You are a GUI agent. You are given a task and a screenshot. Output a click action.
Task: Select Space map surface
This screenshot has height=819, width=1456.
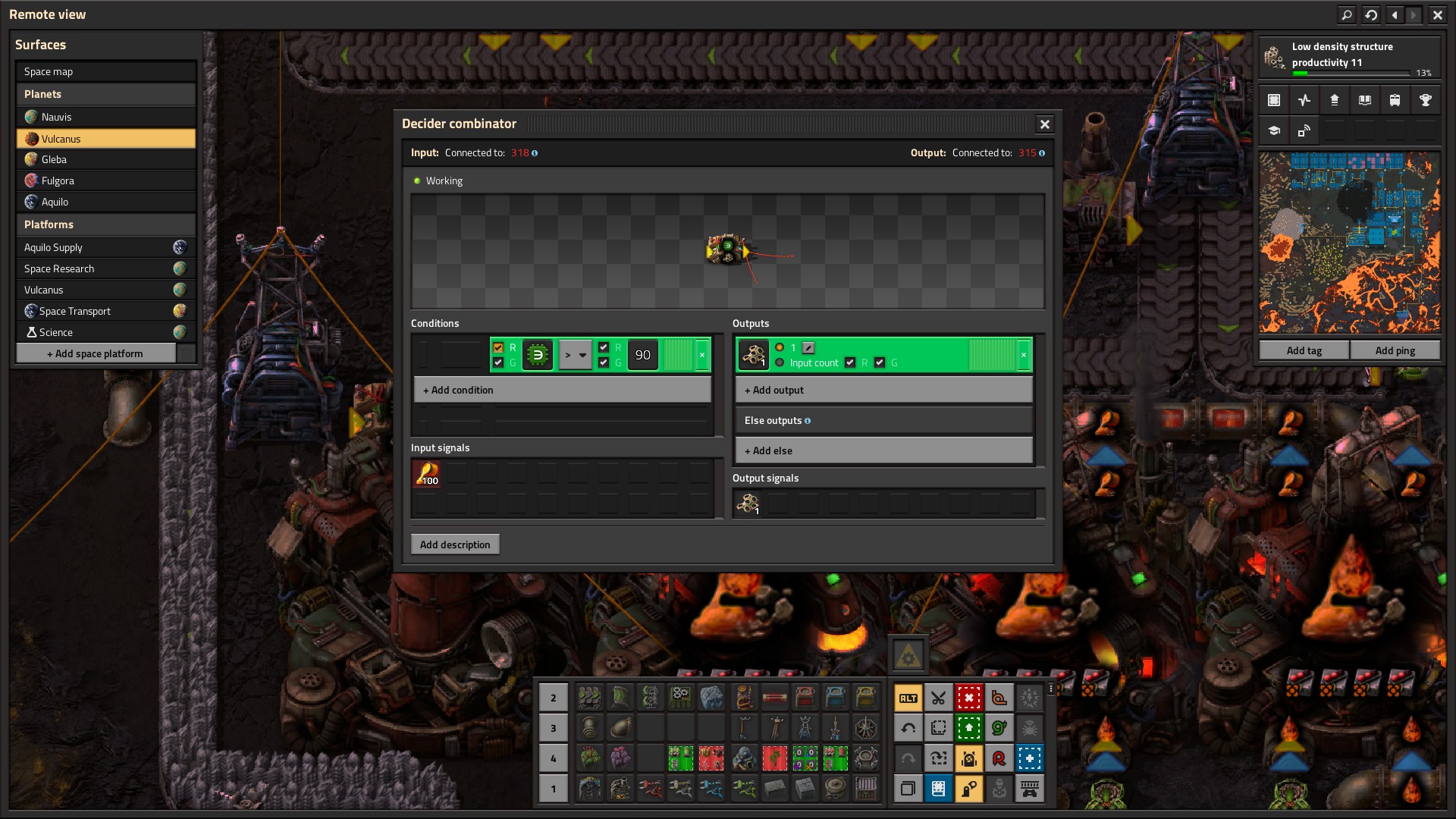[105, 71]
